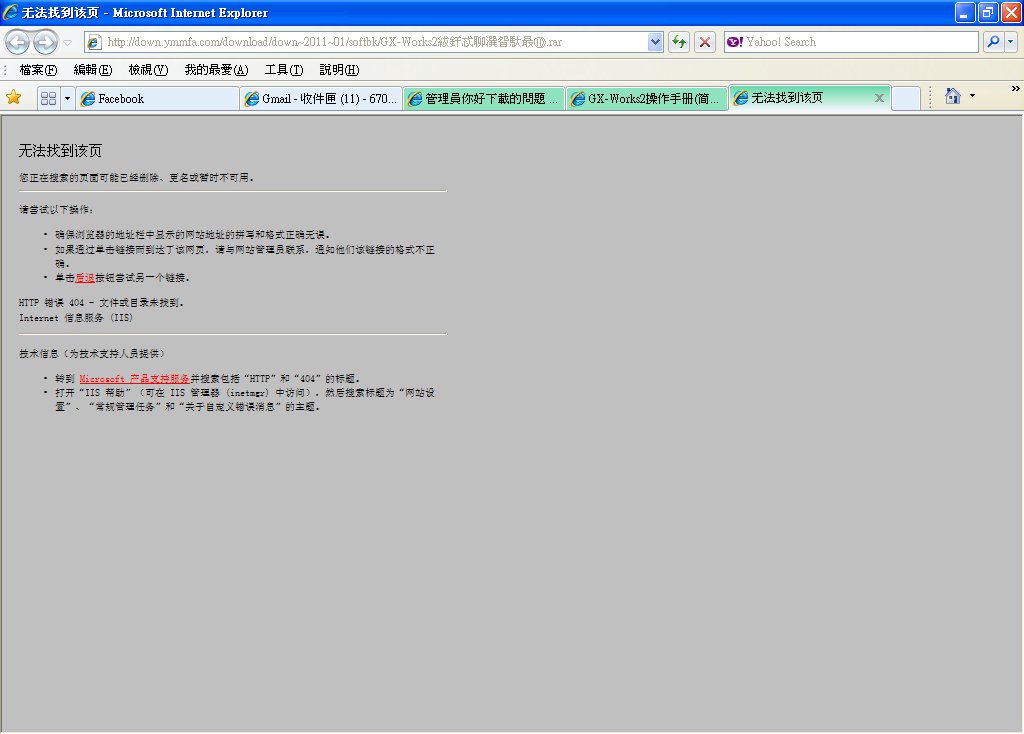Open the 我的最愛(A) menu
Viewport: 1024px width, 734px height.
(x=216, y=70)
